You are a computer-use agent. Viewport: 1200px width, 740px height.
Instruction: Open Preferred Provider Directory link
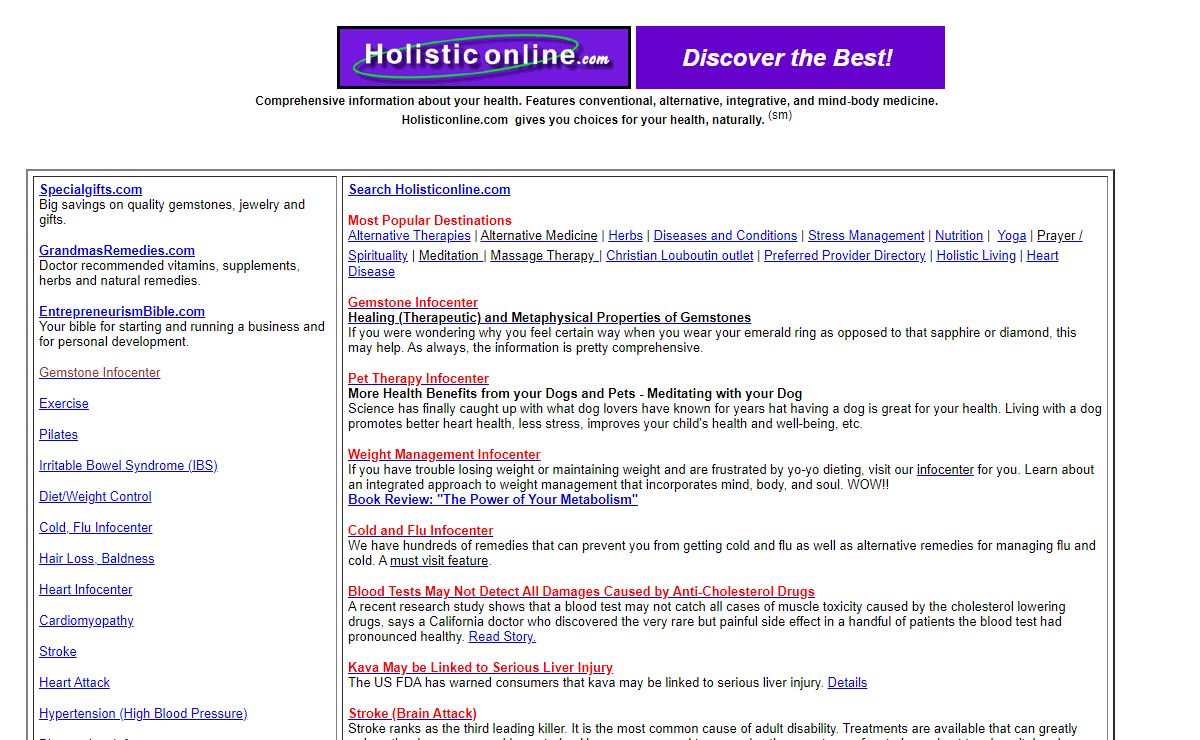[x=845, y=255]
